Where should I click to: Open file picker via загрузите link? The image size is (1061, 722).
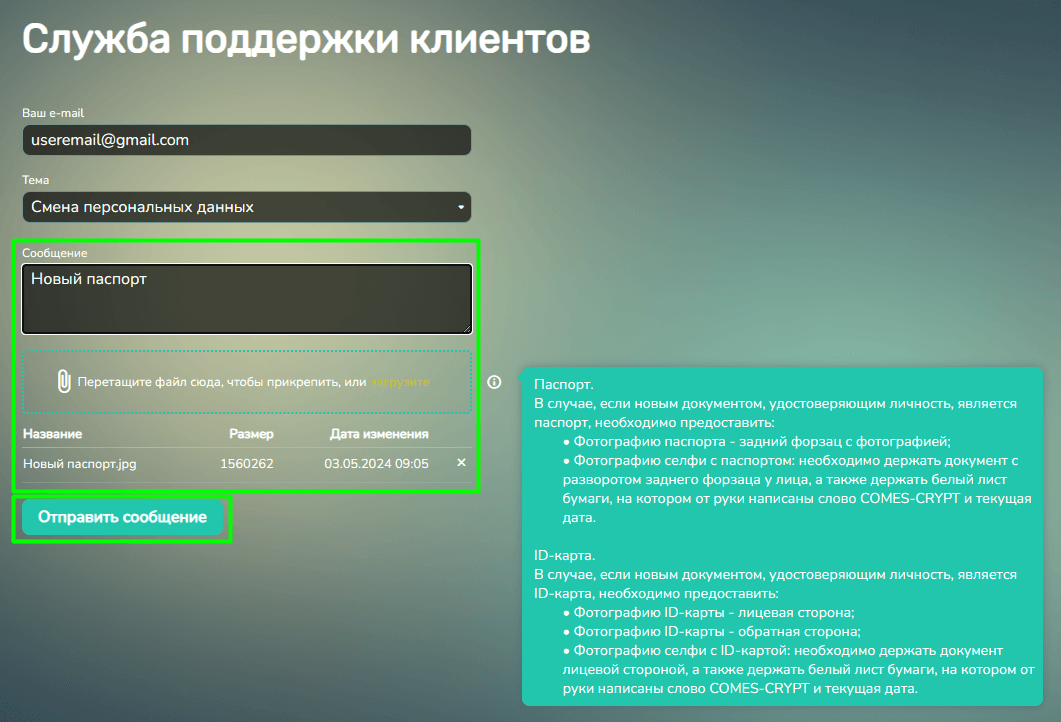click(x=400, y=382)
